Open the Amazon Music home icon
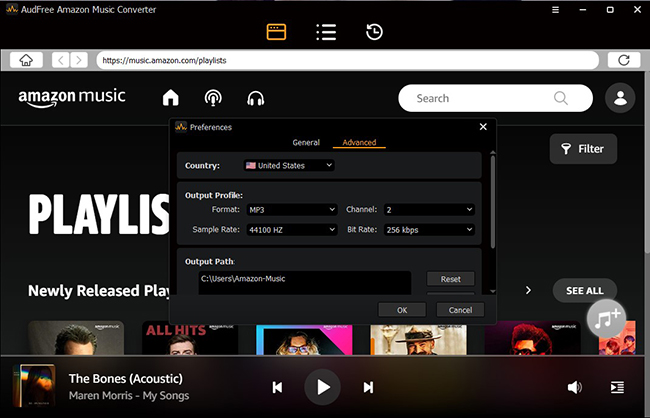This screenshot has height=418, width=650. click(171, 98)
